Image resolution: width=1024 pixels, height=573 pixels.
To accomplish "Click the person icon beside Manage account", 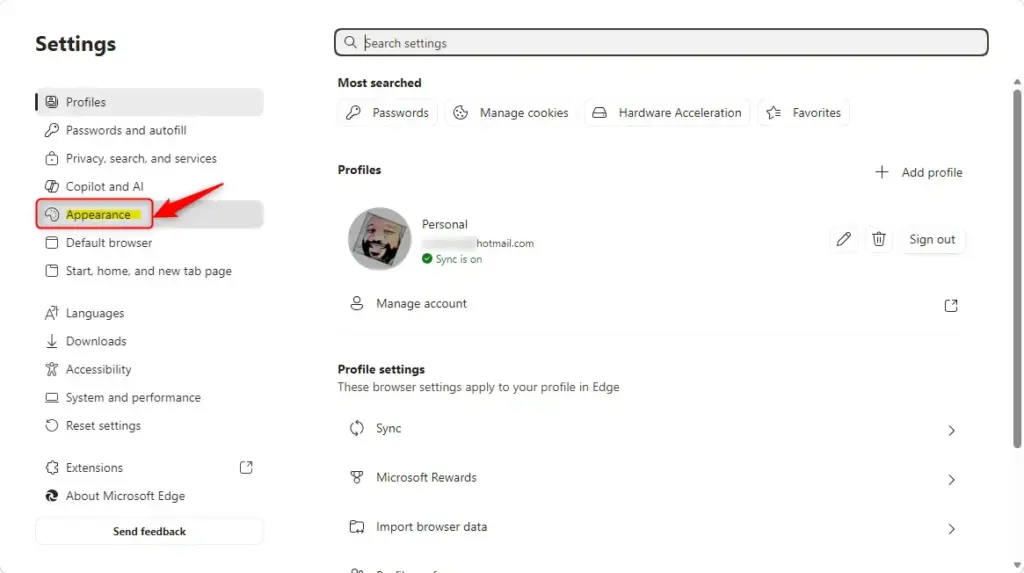I will coord(357,303).
